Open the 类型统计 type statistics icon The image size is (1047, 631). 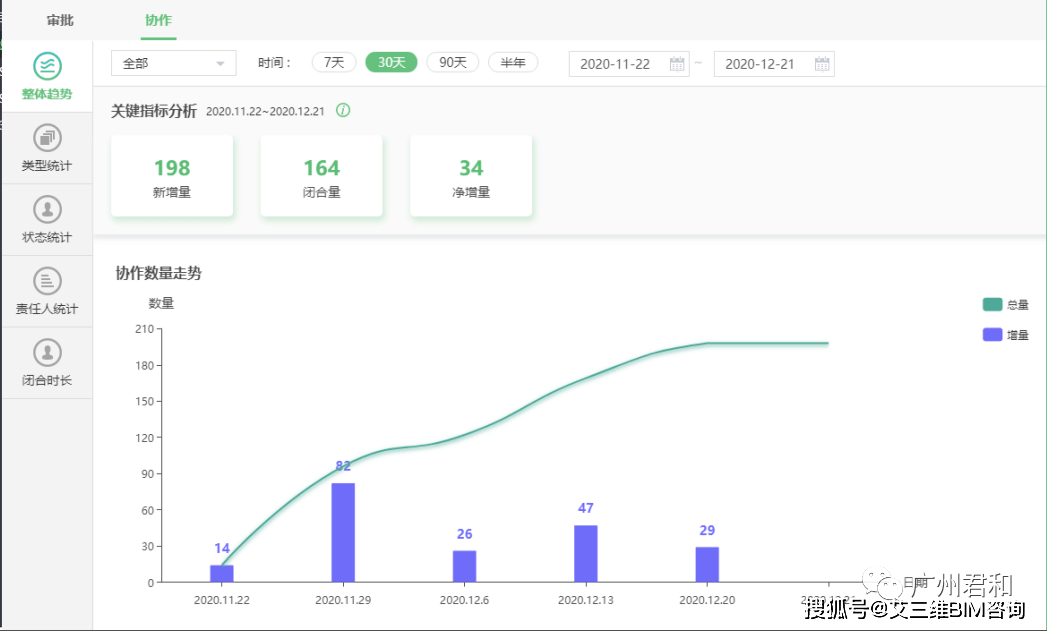pos(47,138)
